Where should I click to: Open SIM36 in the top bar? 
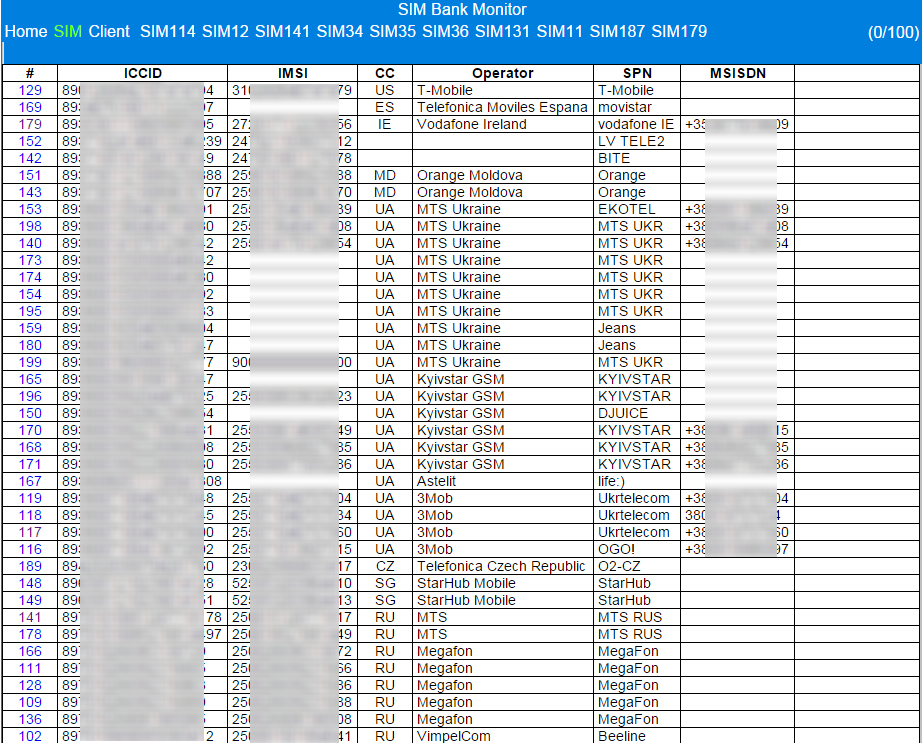tap(445, 31)
